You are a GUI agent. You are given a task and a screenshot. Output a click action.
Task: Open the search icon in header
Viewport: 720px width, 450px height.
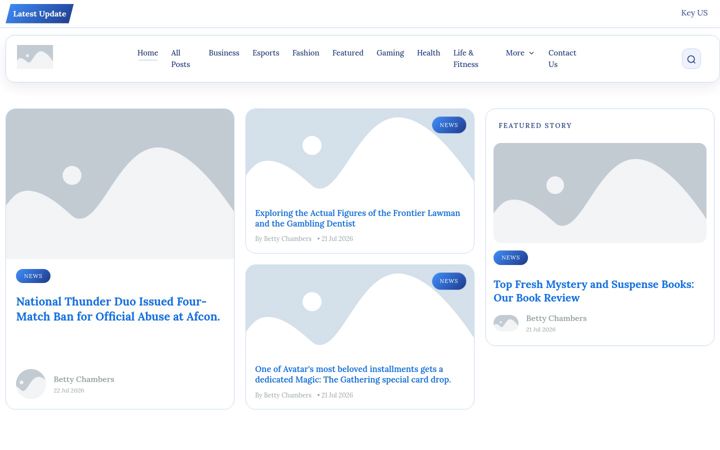(691, 59)
